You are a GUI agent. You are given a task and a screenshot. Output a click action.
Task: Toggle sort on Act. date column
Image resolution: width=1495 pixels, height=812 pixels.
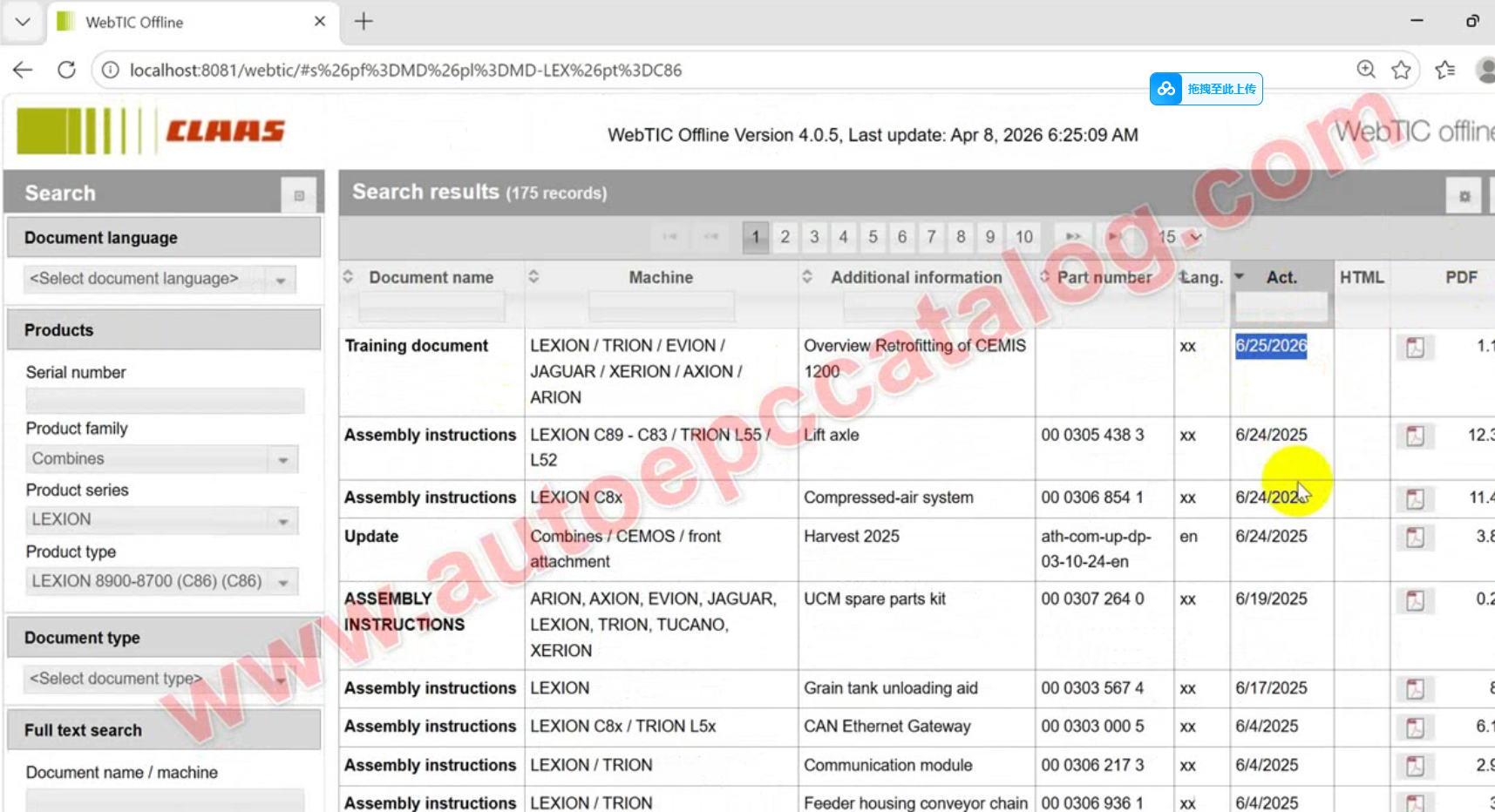point(1240,277)
